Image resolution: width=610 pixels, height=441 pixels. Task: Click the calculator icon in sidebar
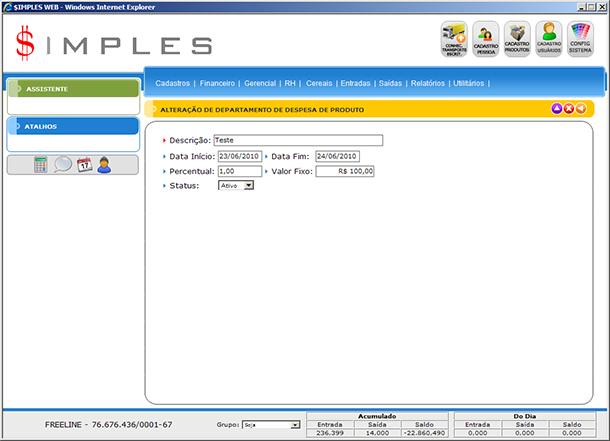click(41, 165)
